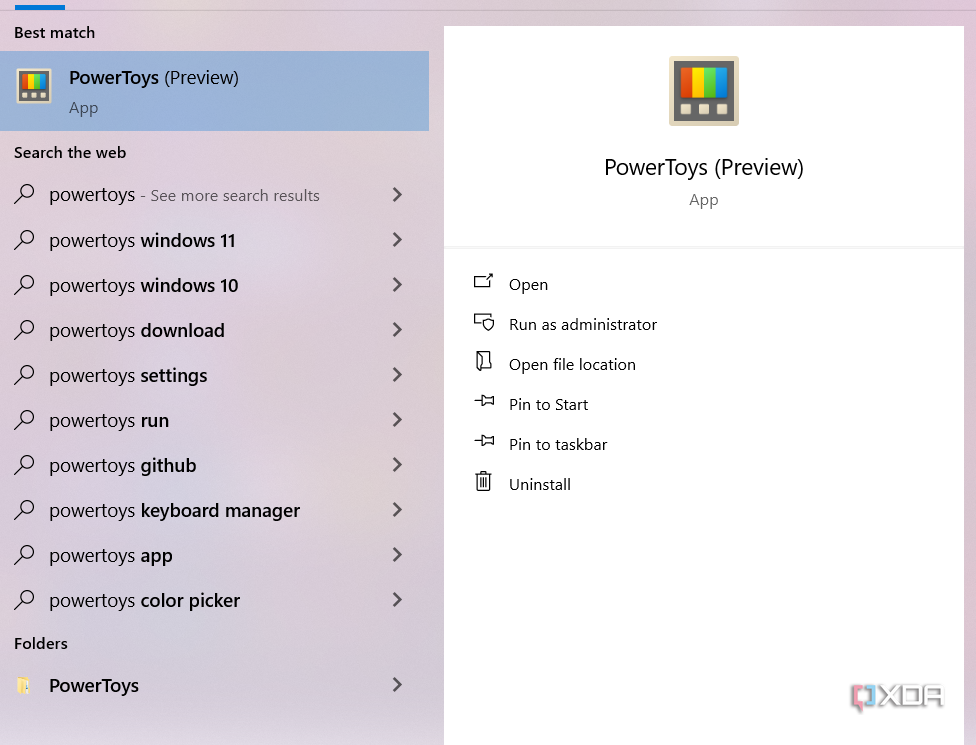Select Open in the app actions
The height and width of the screenshot is (745, 976).
click(528, 284)
